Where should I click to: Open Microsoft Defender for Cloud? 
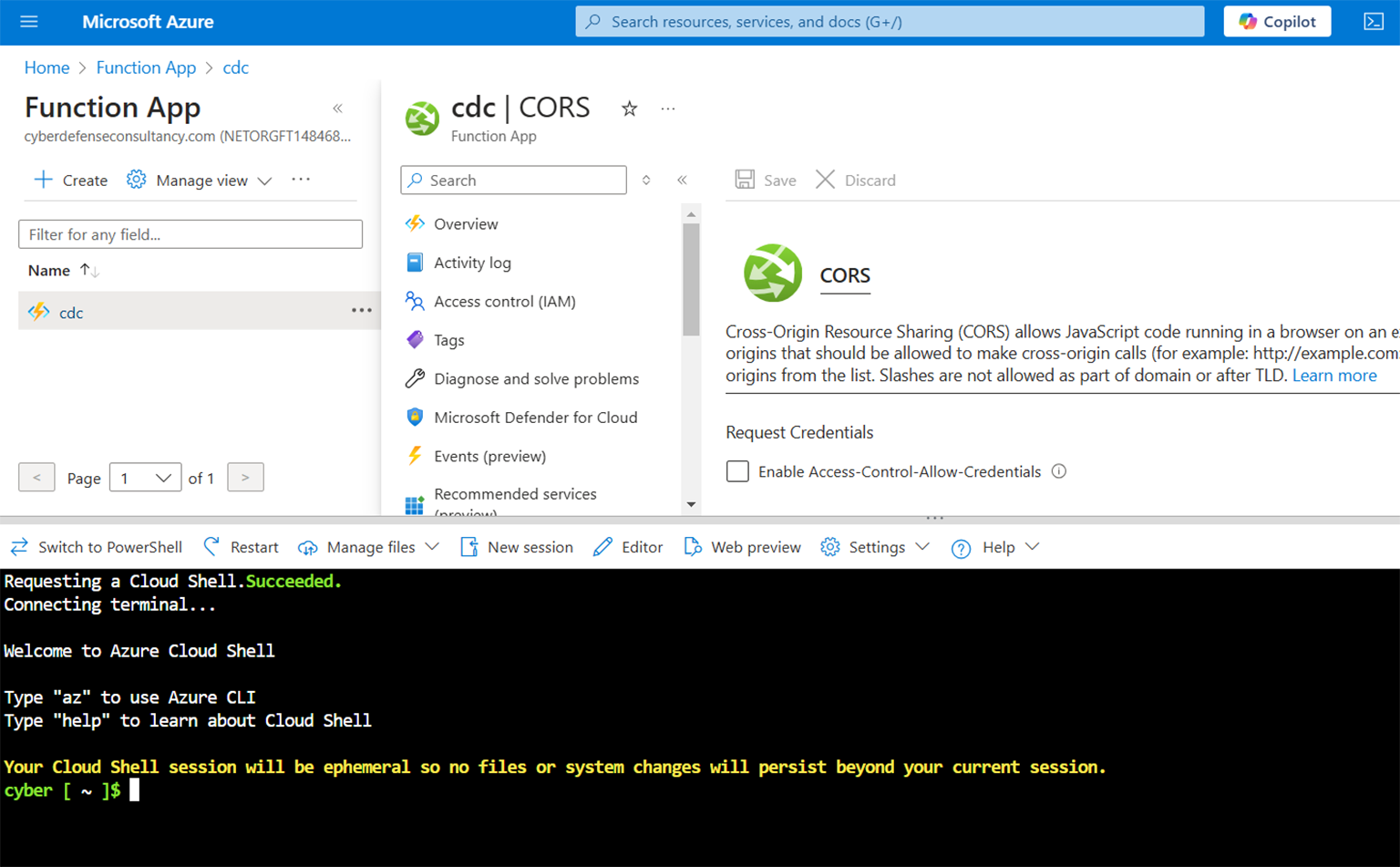[x=535, y=418]
